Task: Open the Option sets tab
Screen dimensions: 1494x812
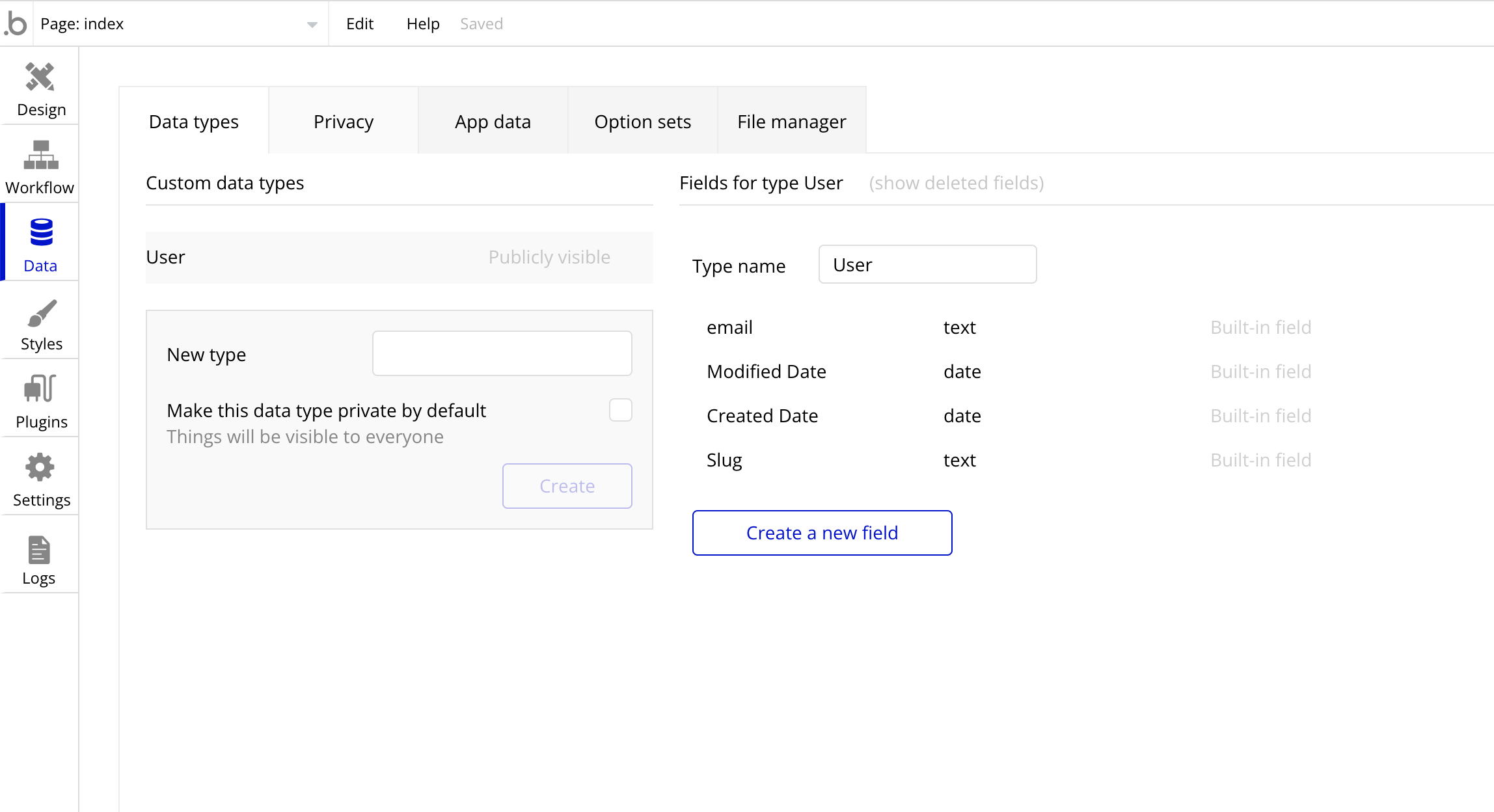Action: pyautogui.click(x=642, y=122)
